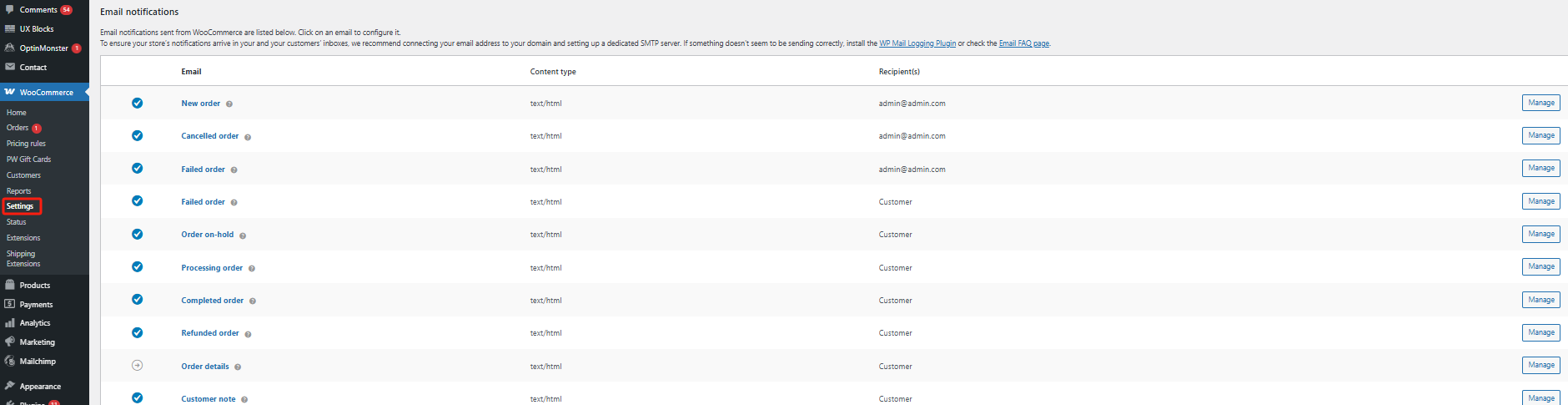Click the Analytics bar chart icon
The image size is (1568, 405).
coord(10,323)
